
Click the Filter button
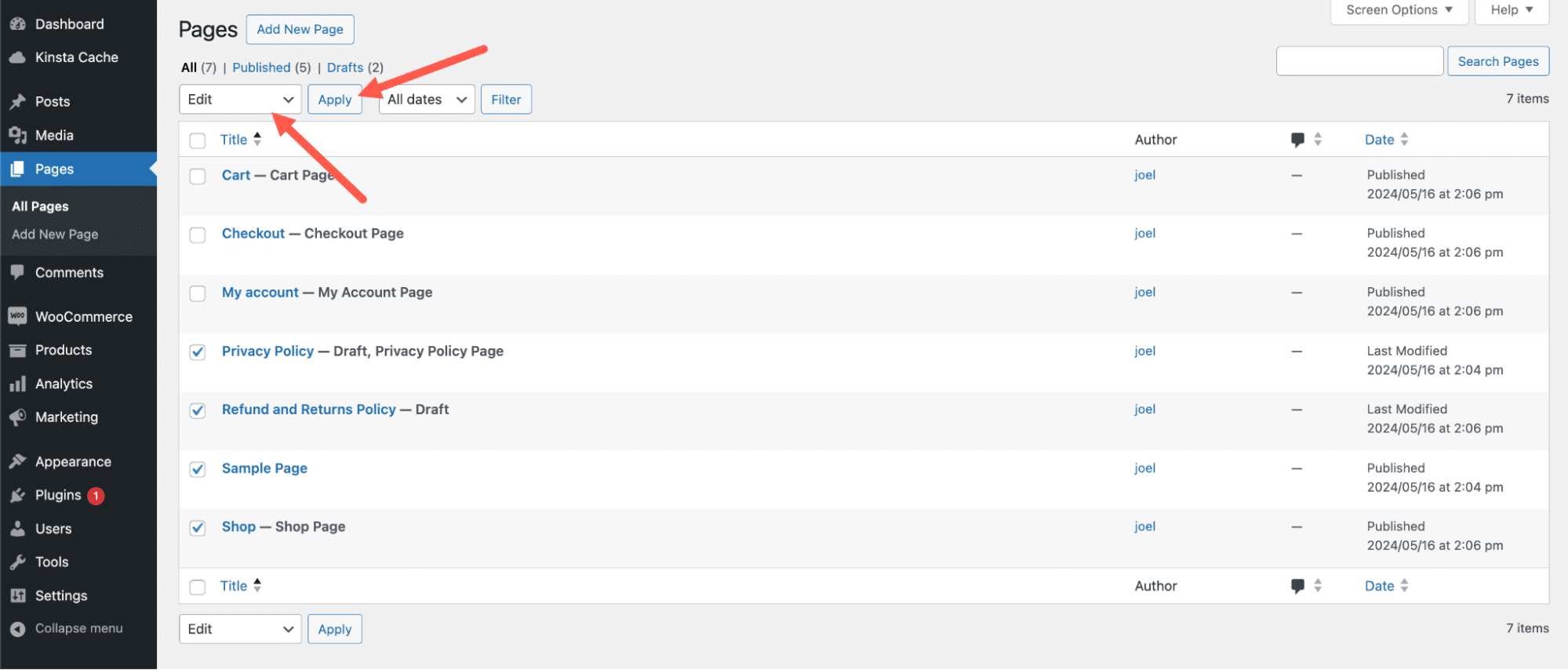(506, 100)
